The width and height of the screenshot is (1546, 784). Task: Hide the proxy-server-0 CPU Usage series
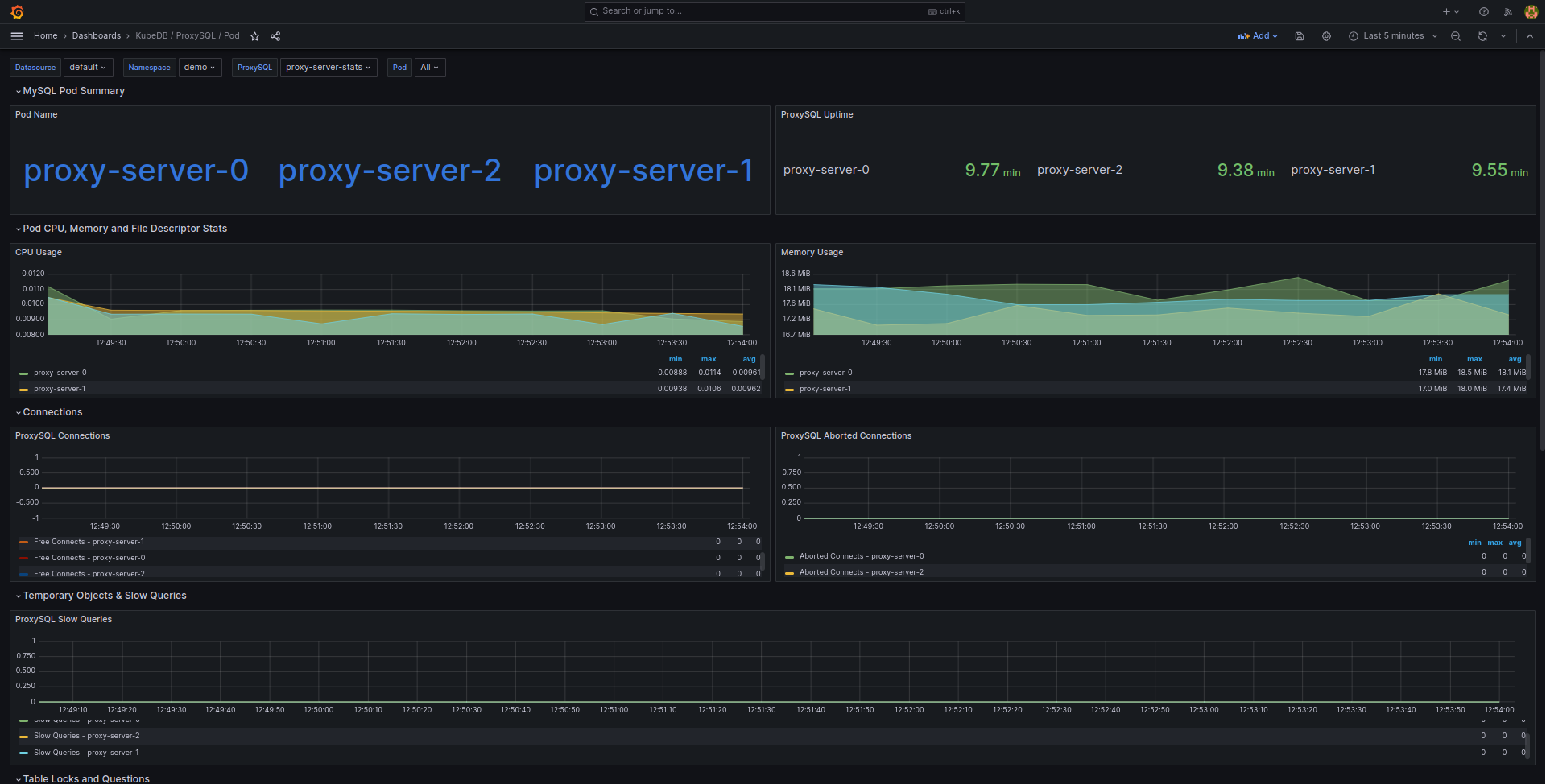60,373
